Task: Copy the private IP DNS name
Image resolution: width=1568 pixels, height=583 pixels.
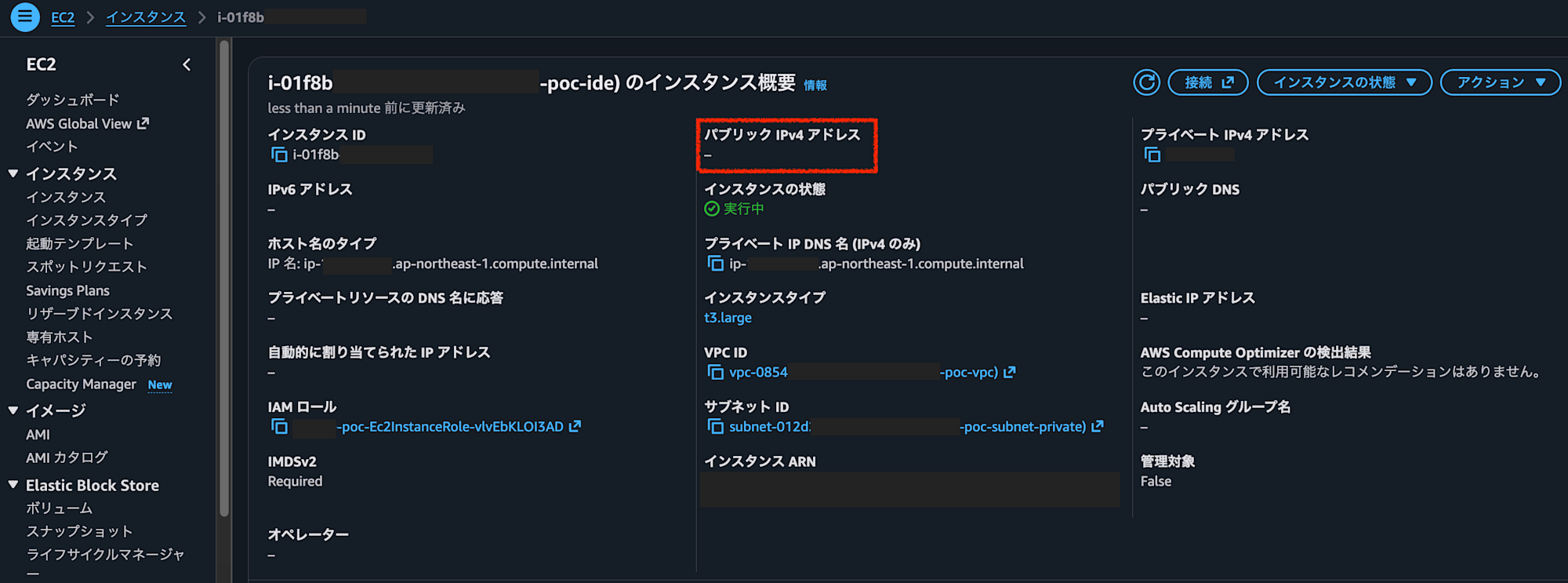Action: [x=715, y=264]
